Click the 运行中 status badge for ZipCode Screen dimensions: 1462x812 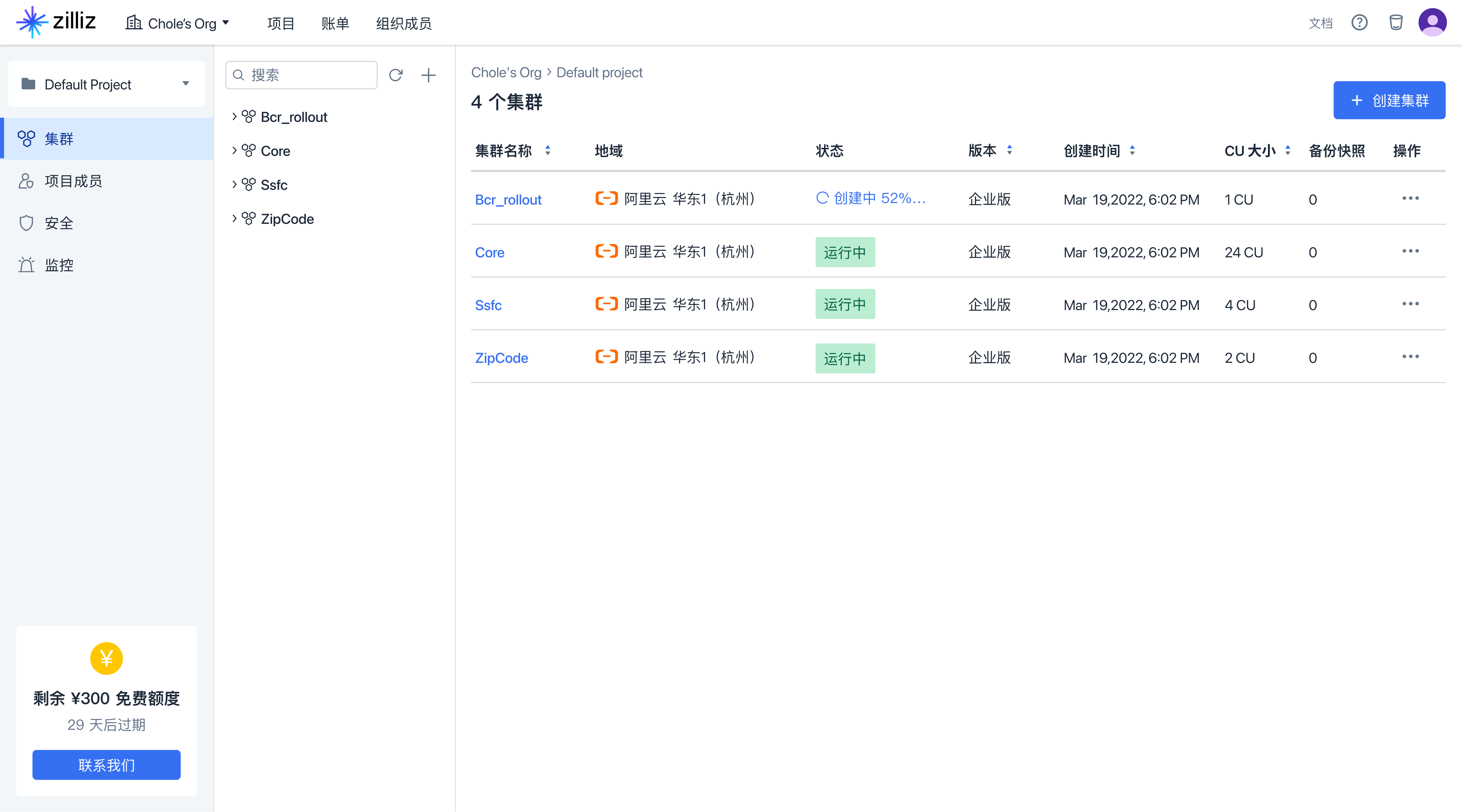(845, 358)
